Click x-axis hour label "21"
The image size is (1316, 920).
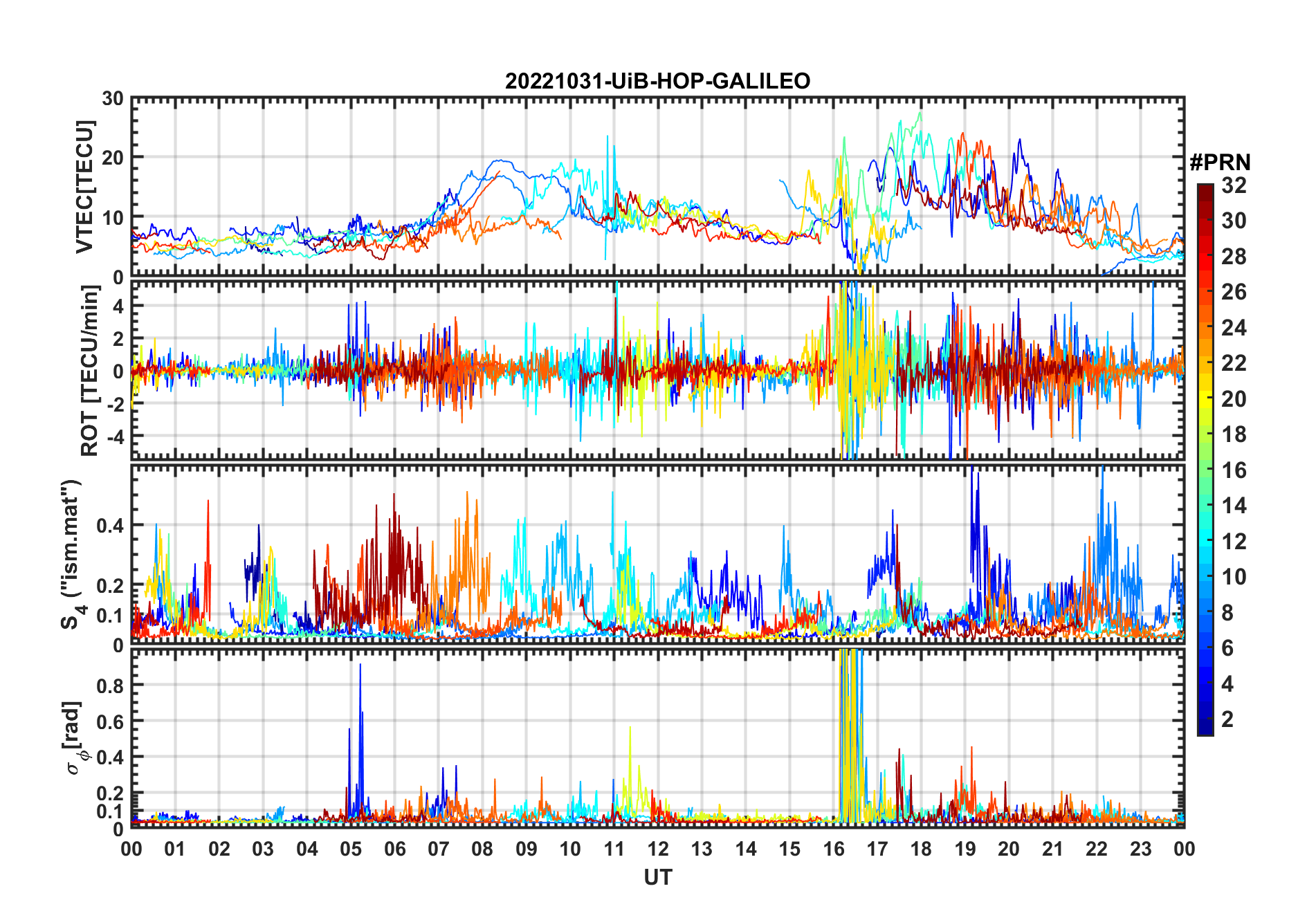pyautogui.click(x=1053, y=849)
